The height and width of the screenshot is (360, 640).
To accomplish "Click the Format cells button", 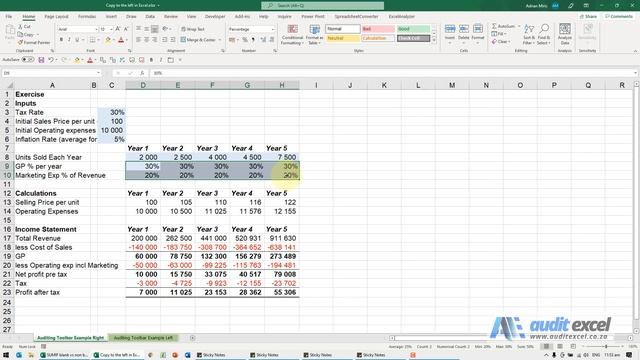I will 478,33.
